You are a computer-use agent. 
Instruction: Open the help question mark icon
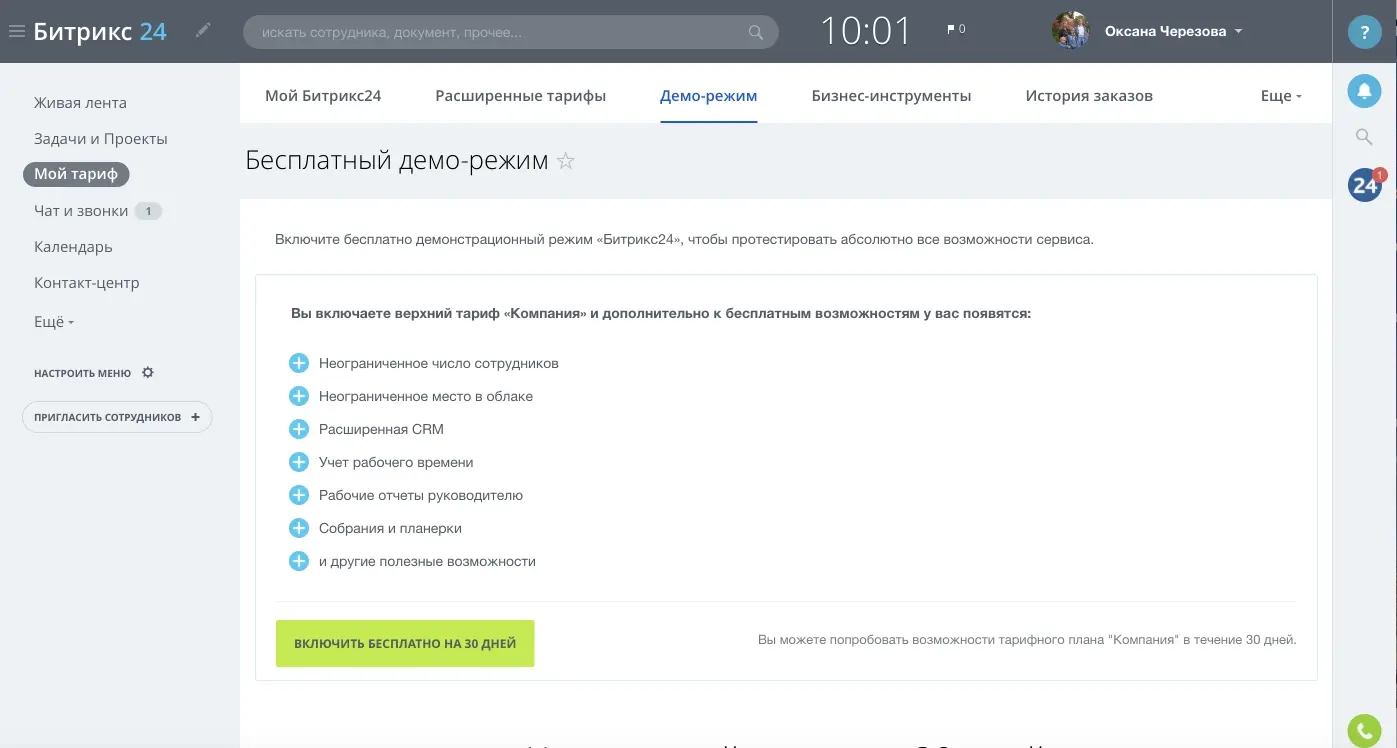point(1364,32)
